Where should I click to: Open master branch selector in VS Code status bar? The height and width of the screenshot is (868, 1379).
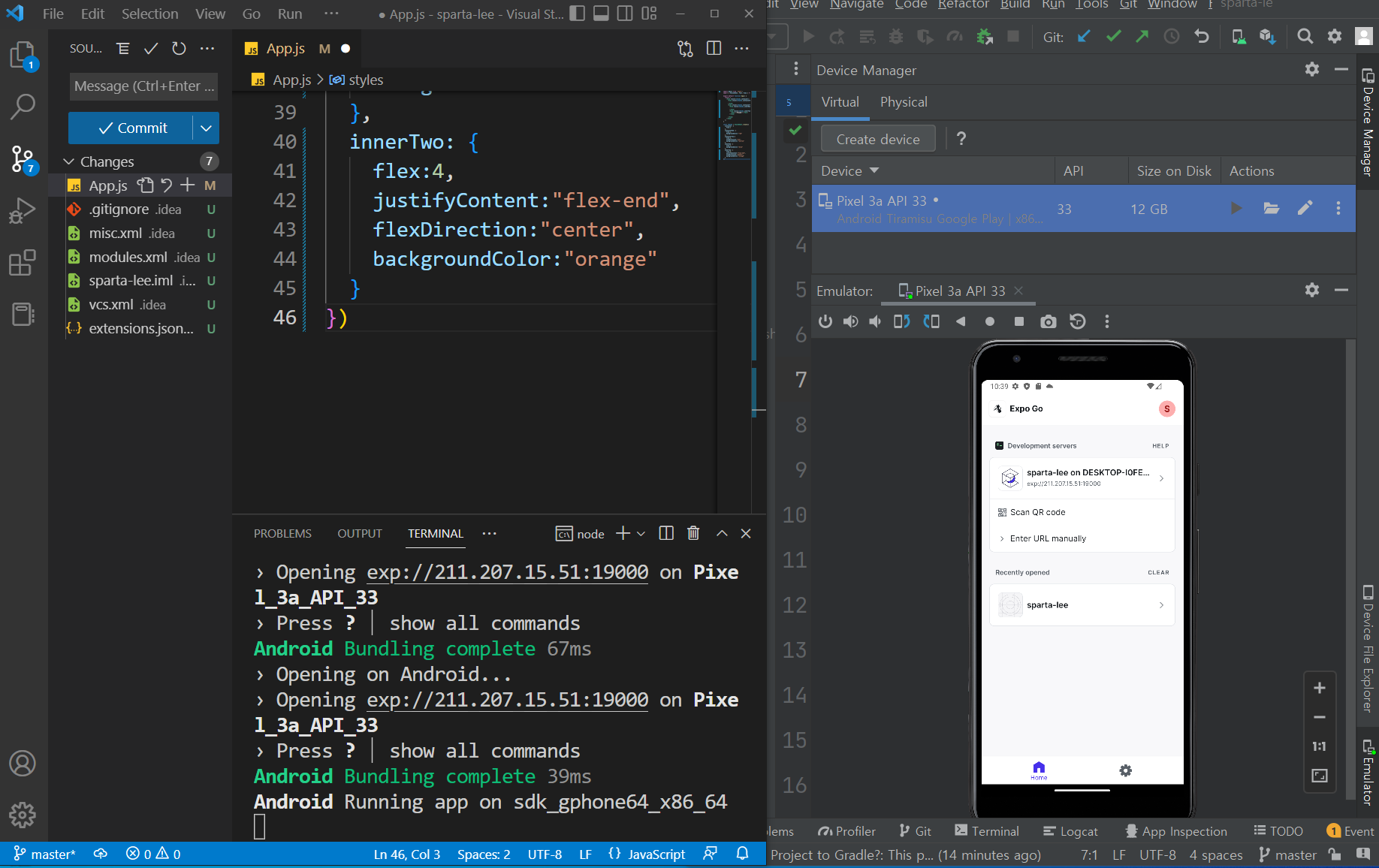[x=44, y=854]
